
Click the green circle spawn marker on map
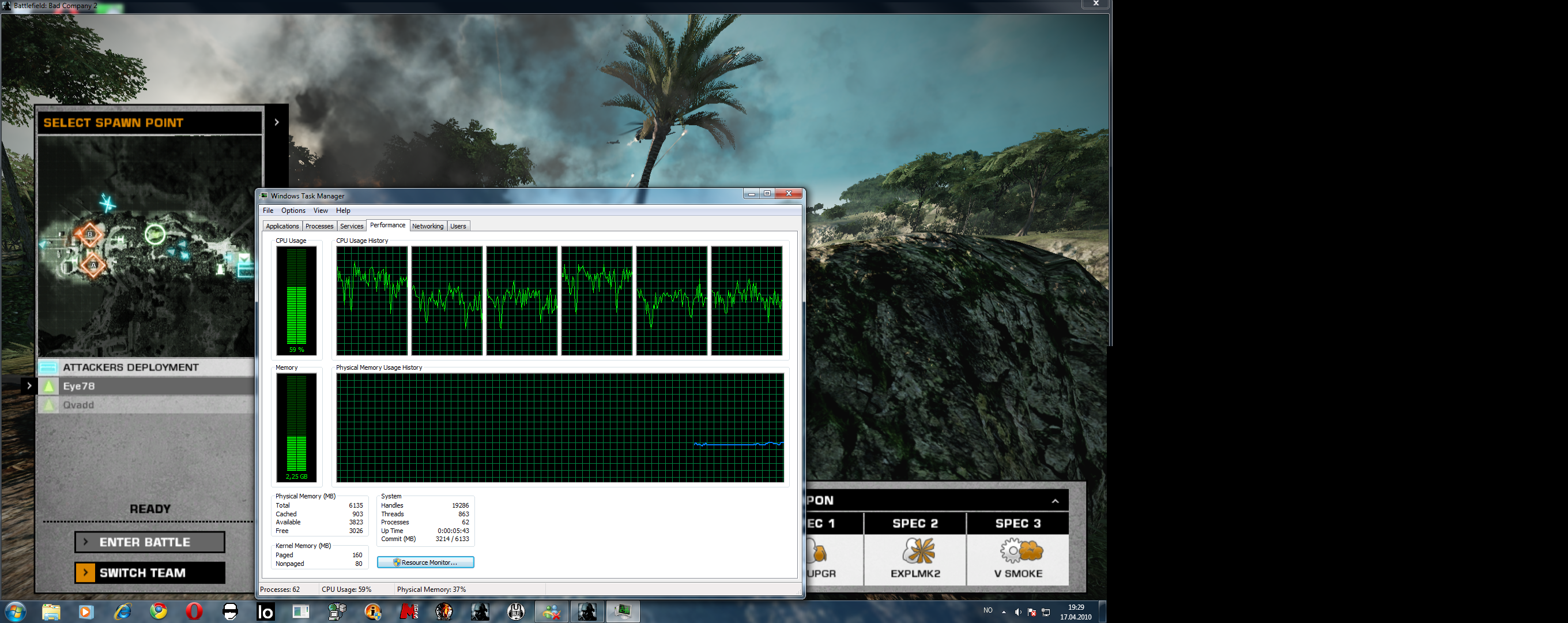coord(154,234)
